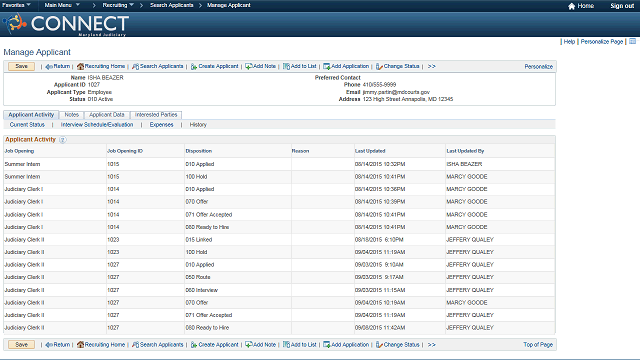
Task: Click the Return arrow icon in top toolbar
Action: (x=49, y=67)
